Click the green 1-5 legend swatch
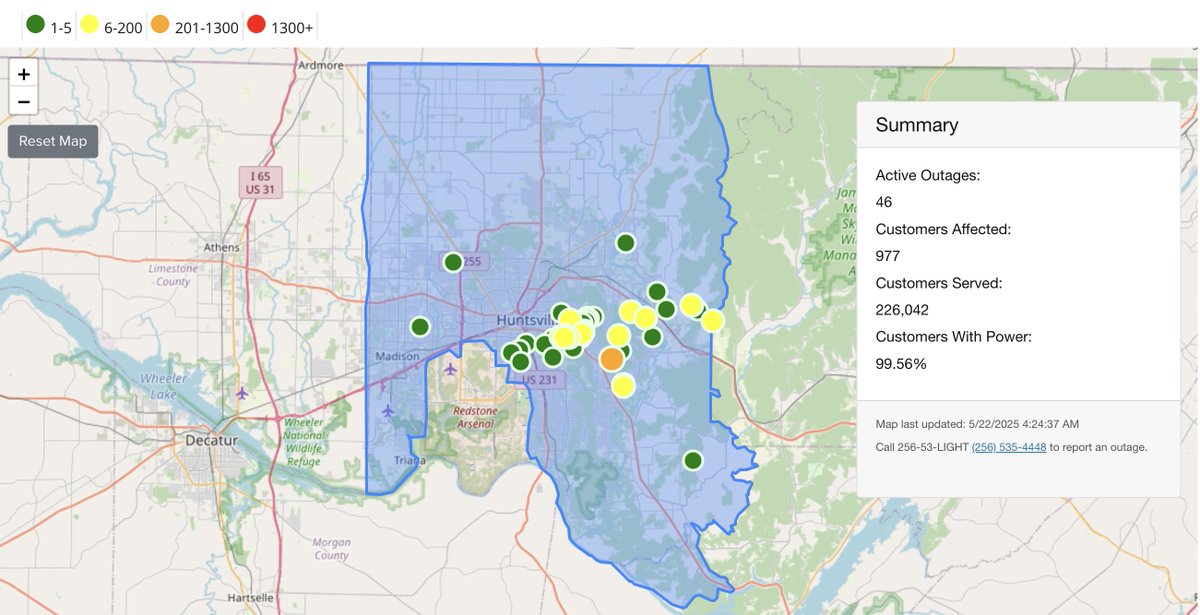The height and width of the screenshot is (615, 1200). coord(35,26)
